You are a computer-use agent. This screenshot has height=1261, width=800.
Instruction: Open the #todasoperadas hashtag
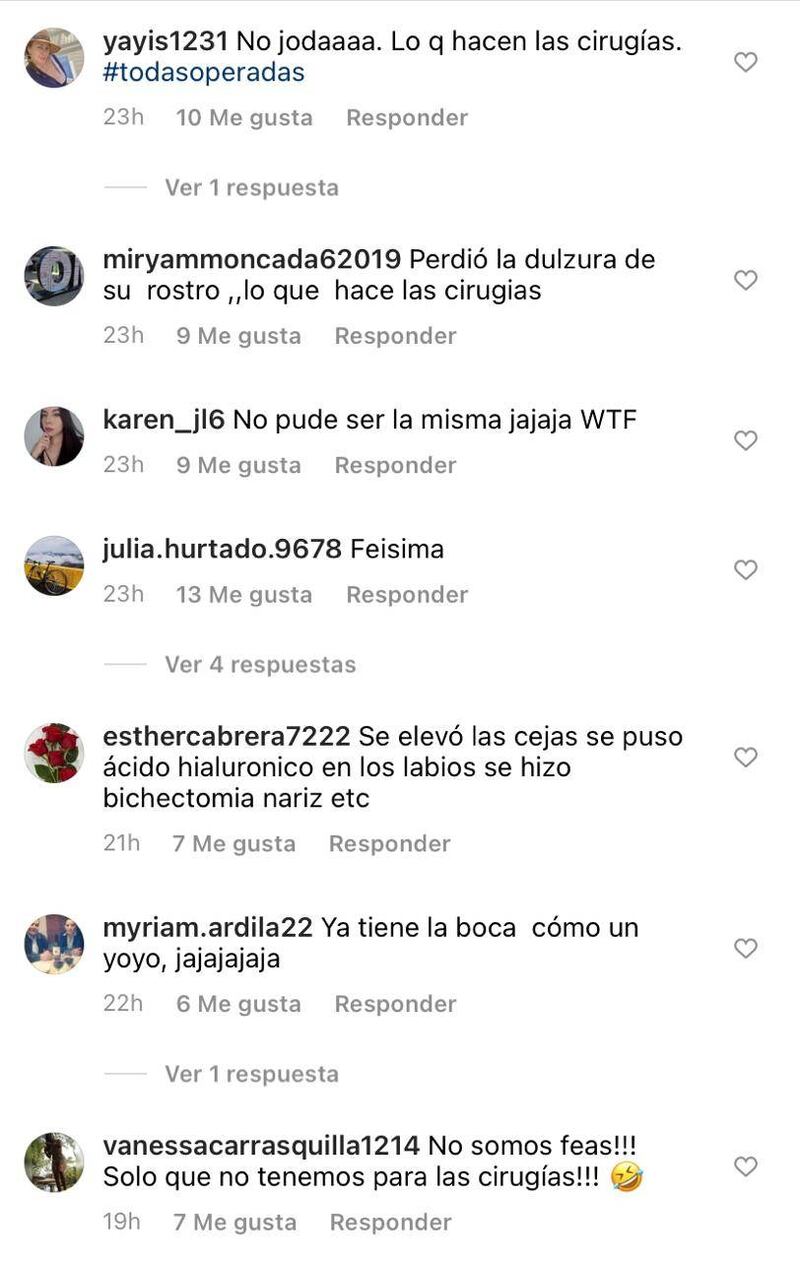pos(204,73)
